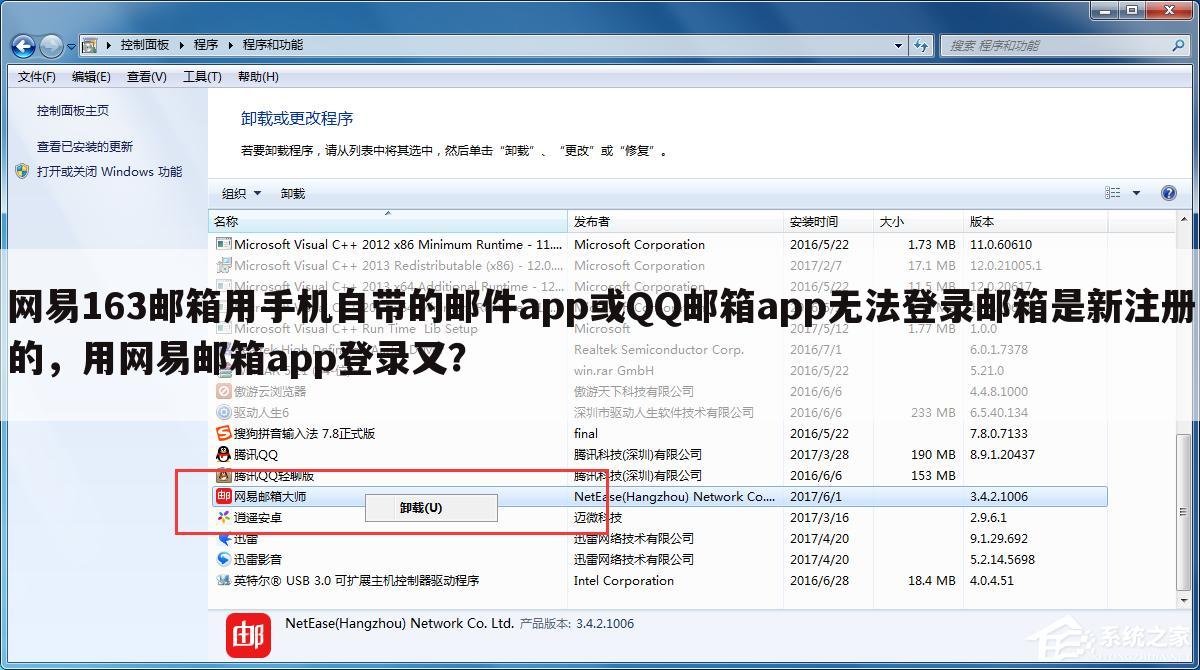
Task: Open the recent pages dropdown arrow
Action: pyautogui.click(x=71, y=46)
